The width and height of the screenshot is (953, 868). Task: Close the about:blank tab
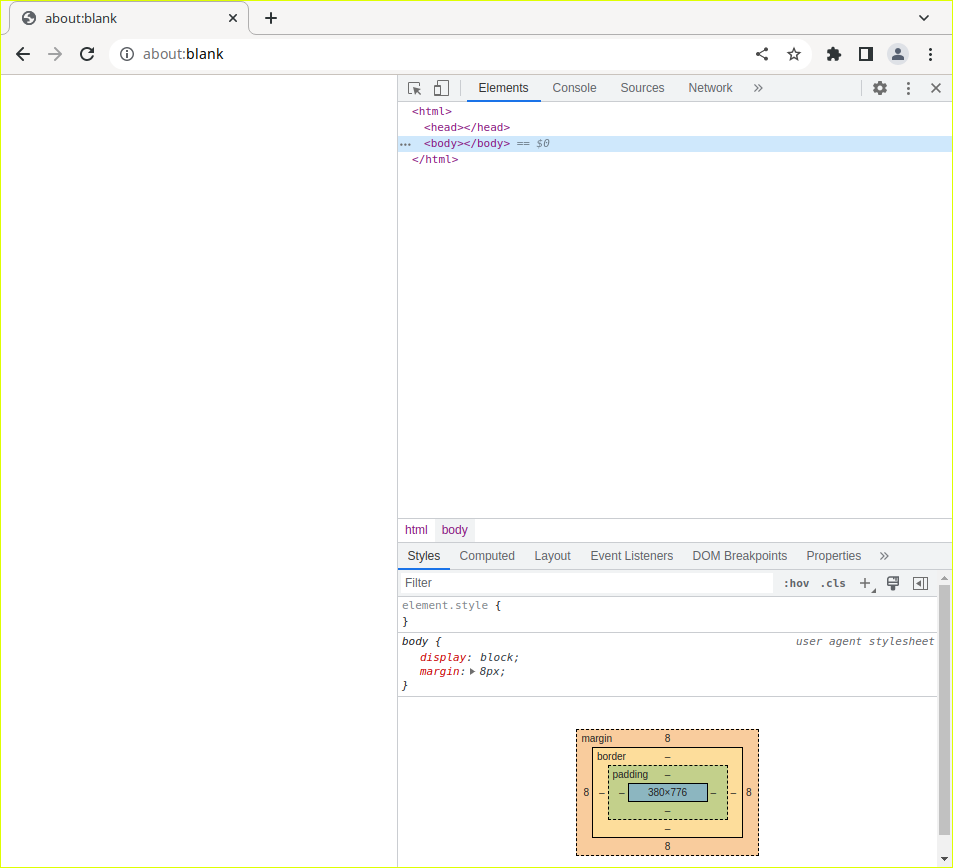tap(233, 18)
